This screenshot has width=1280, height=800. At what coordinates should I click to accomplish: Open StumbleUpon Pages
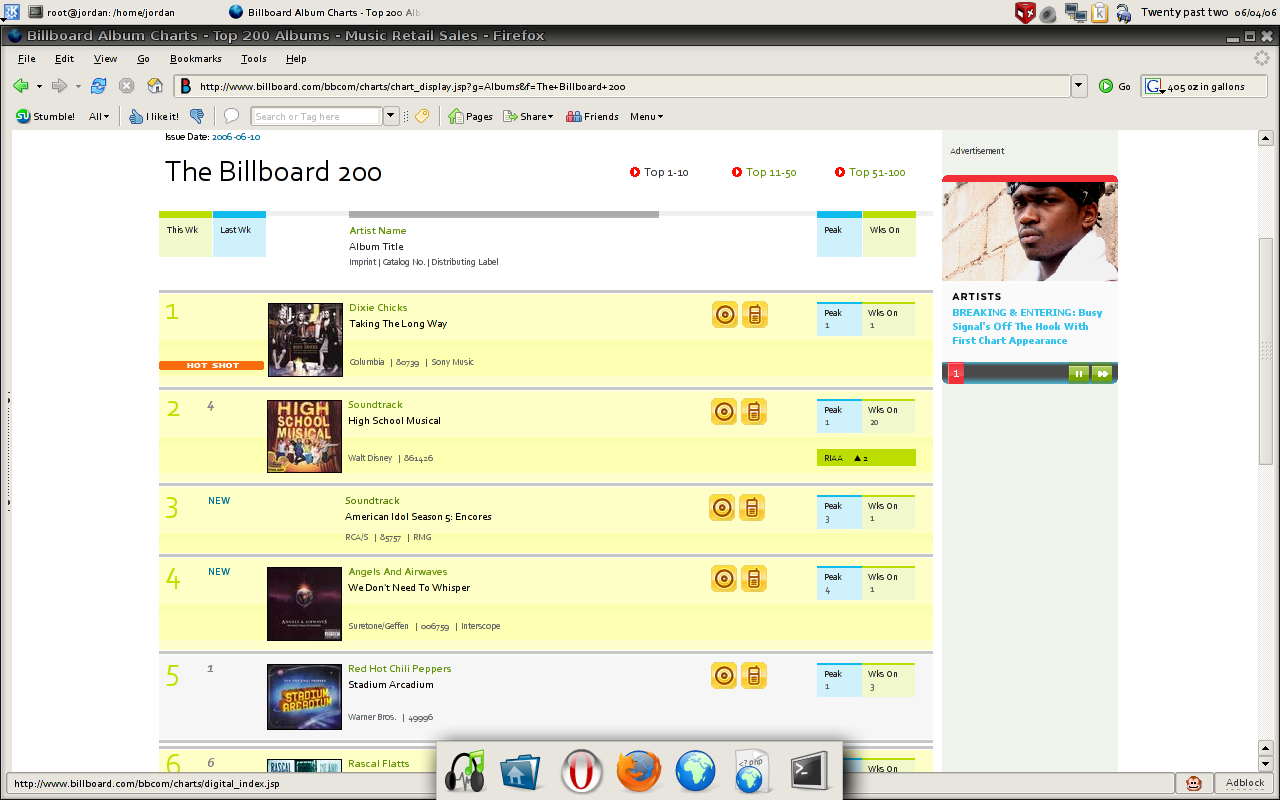click(x=471, y=116)
